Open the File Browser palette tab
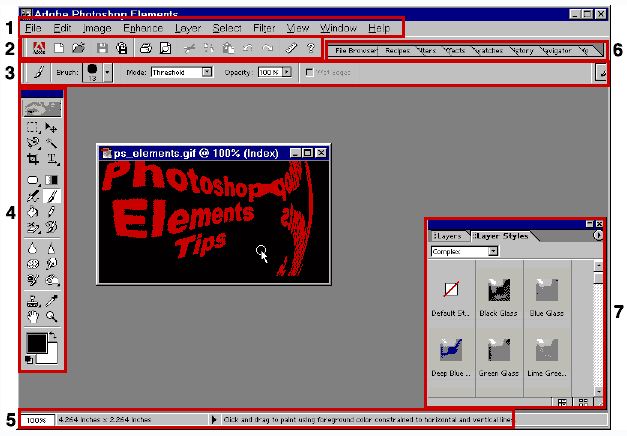The width and height of the screenshot is (627, 436). (x=355, y=50)
